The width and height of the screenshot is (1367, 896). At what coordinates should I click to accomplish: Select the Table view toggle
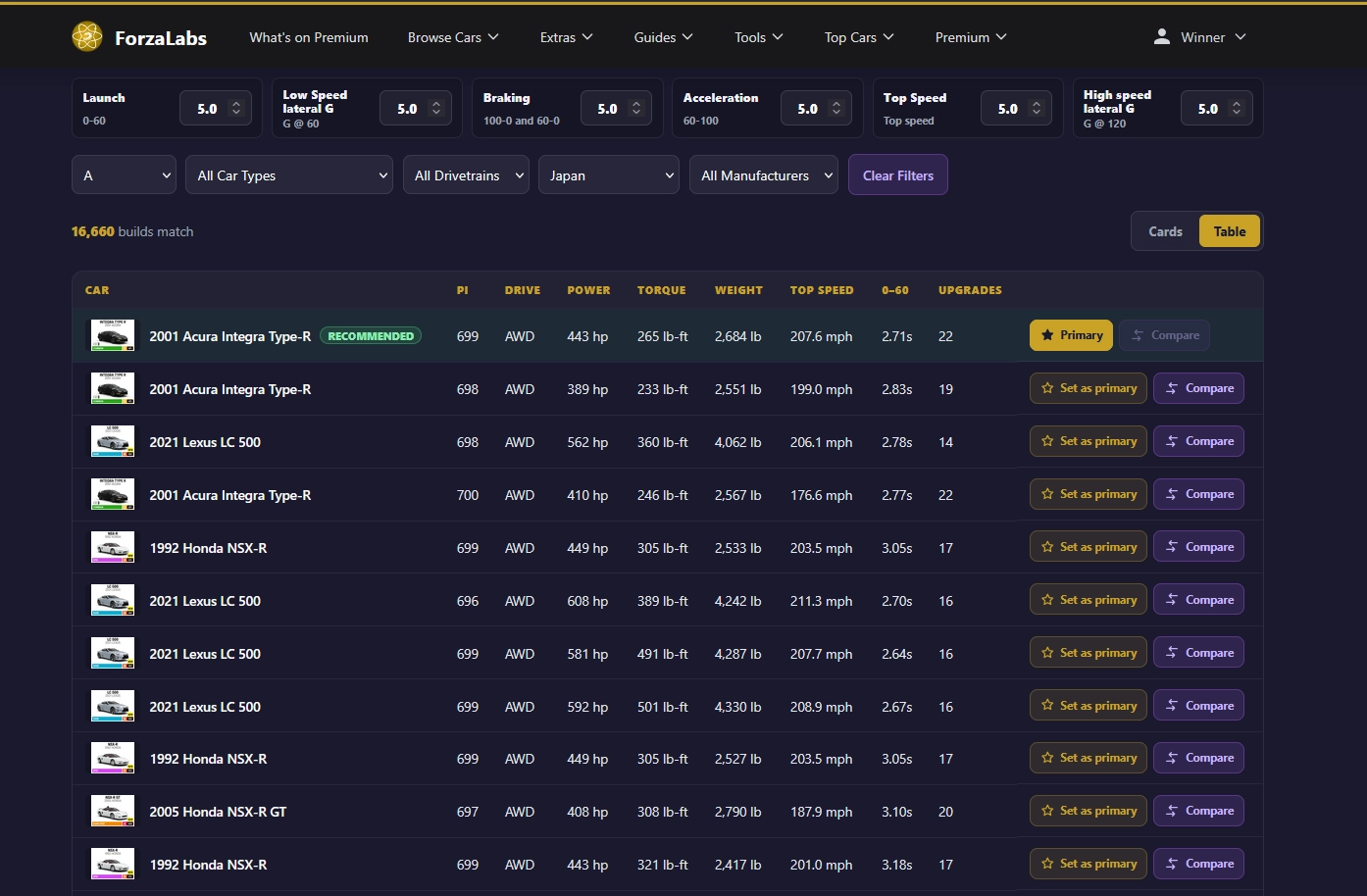(1230, 231)
